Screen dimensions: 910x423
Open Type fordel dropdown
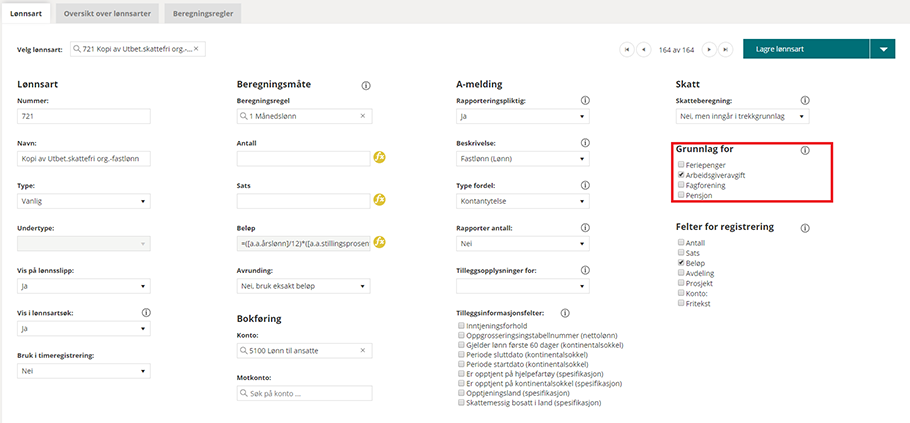tap(523, 201)
